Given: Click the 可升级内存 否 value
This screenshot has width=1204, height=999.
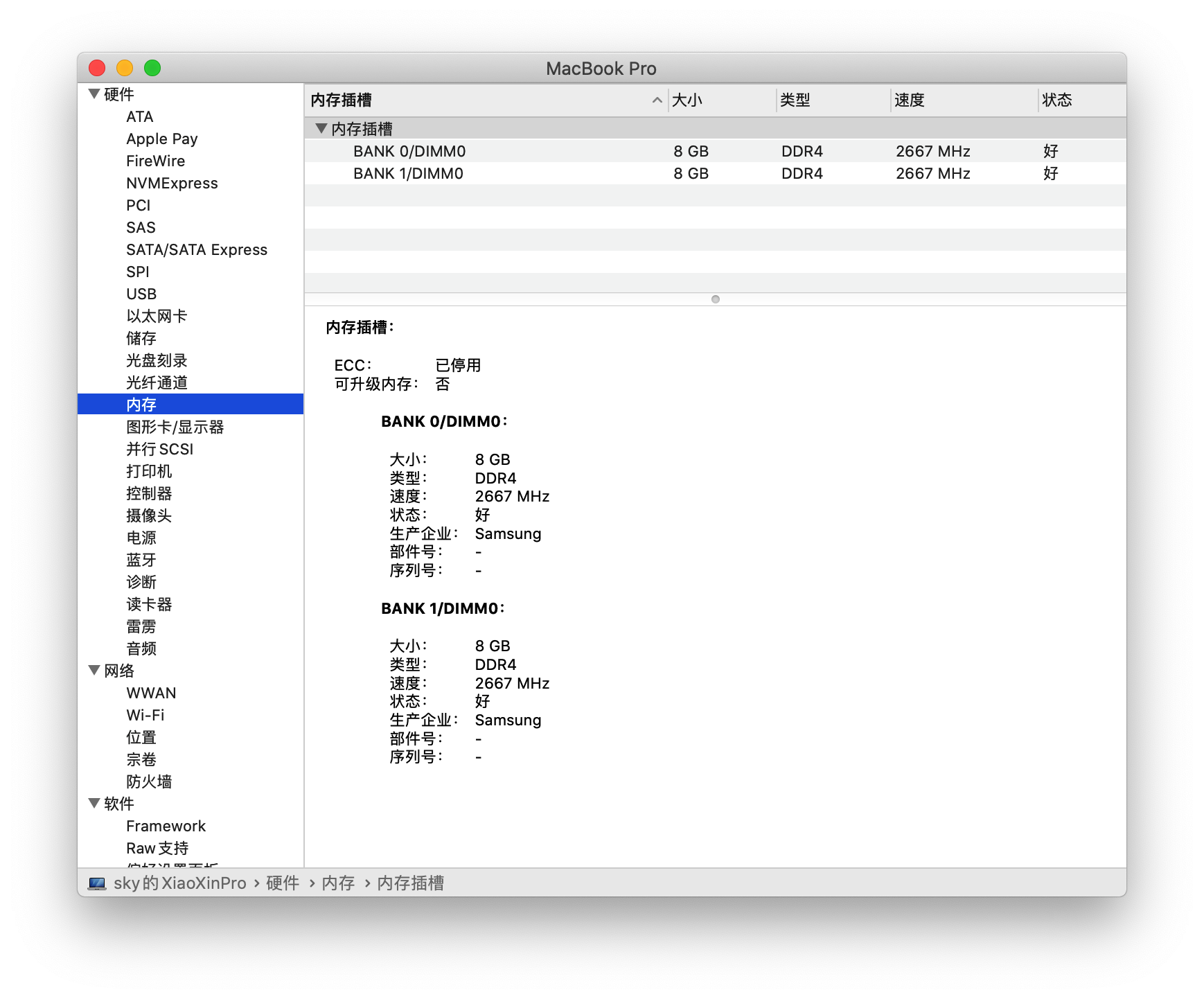Looking at the screenshot, I should 443,384.
